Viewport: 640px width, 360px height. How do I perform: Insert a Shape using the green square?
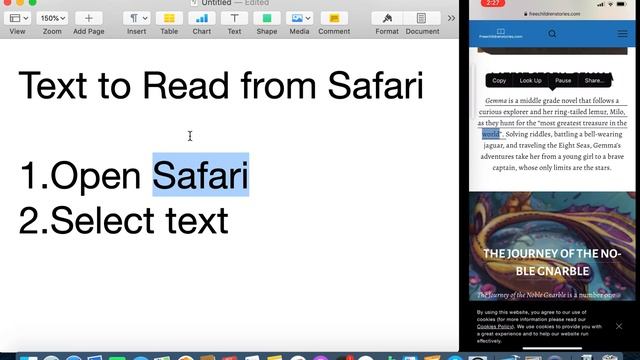coord(267,18)
